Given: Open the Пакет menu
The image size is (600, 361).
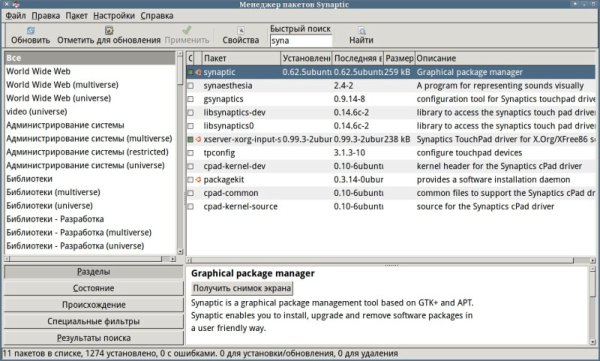Looking at the screenshot, I should 77,16.
